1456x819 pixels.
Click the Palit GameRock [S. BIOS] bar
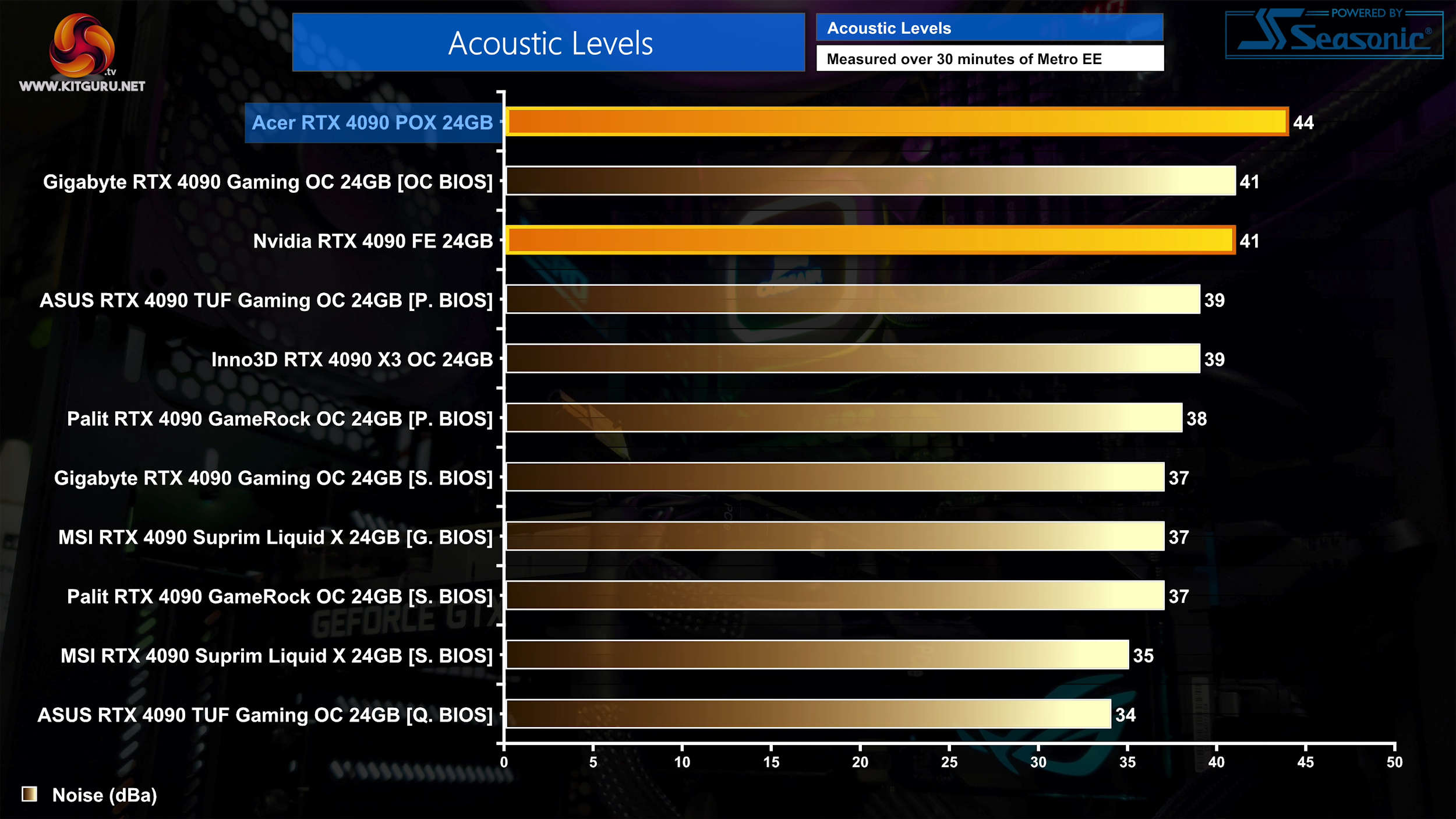835,595
